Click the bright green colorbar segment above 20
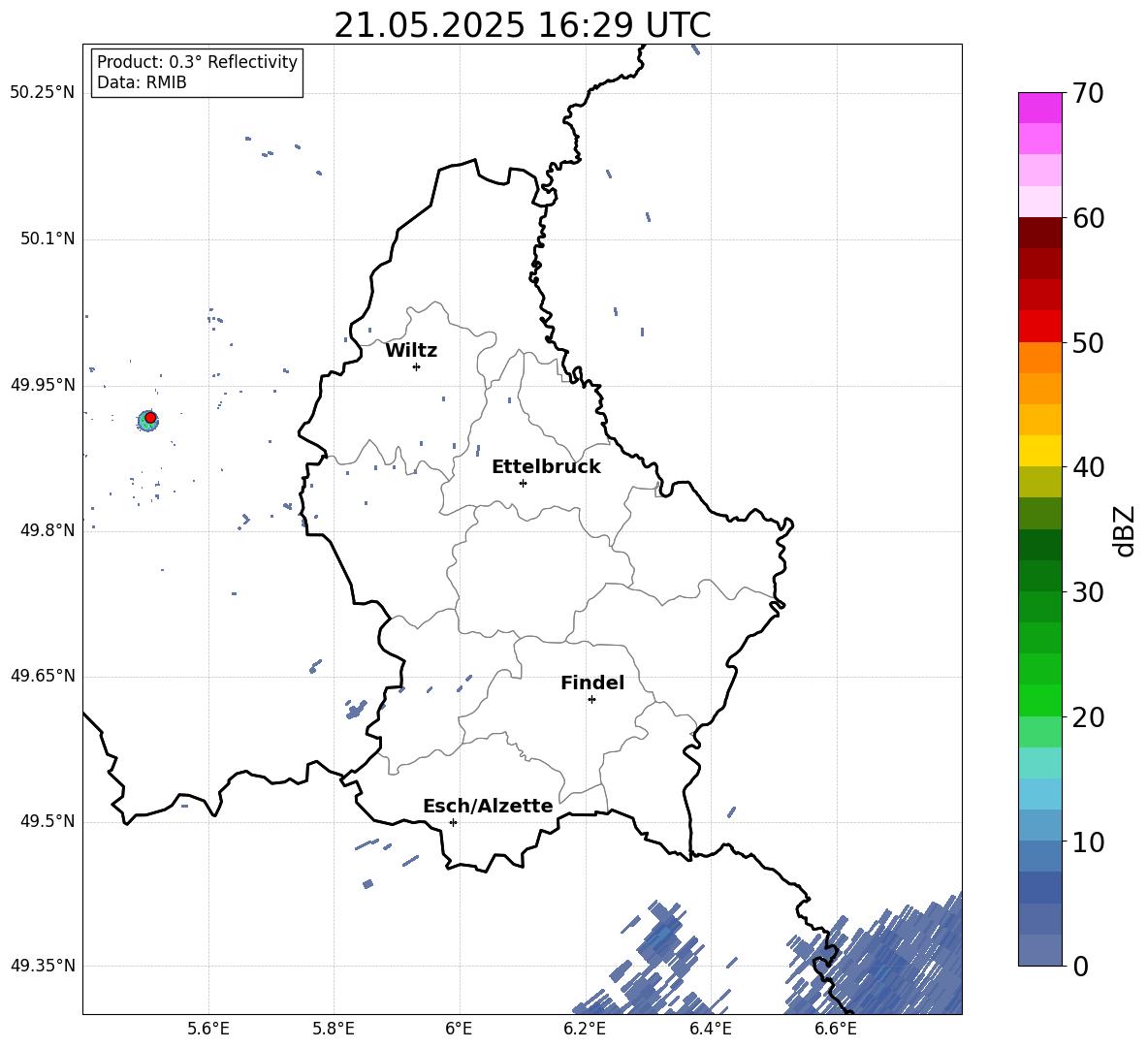The image size is (1148, 1048). tap(1040, 700)
